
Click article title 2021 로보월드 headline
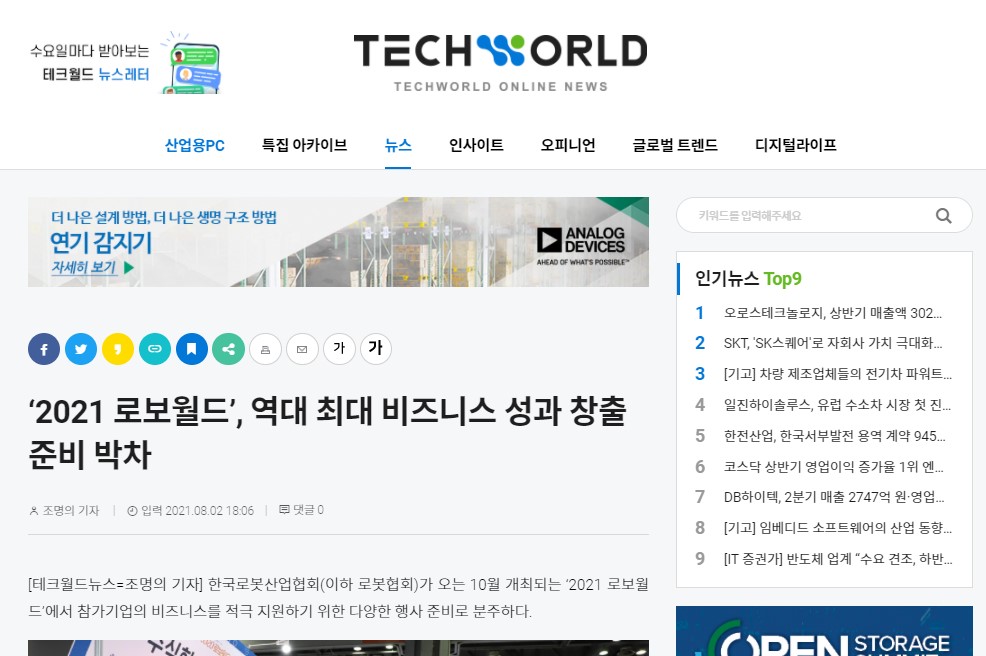[328, 433]
